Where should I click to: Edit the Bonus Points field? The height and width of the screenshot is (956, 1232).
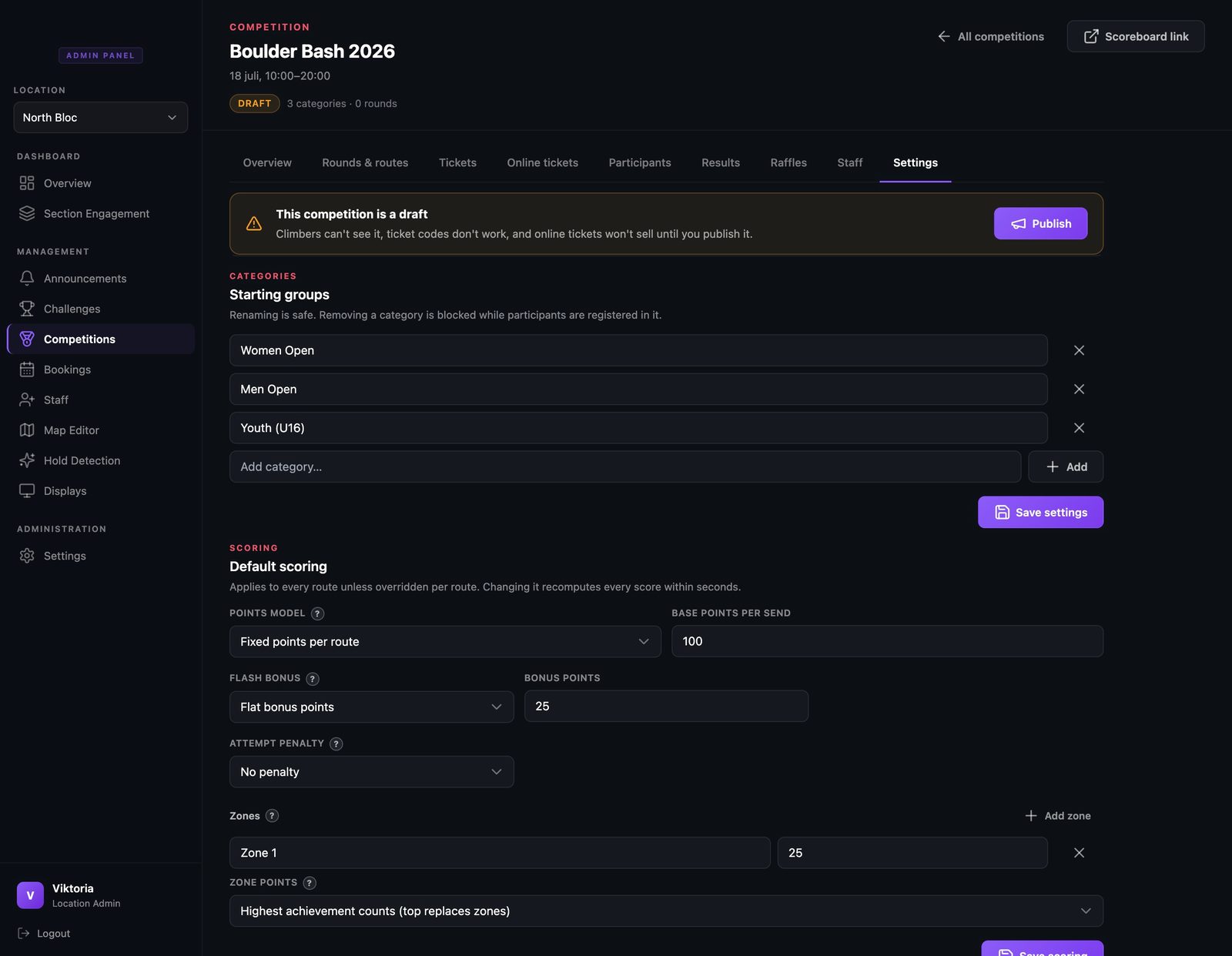point(666,706)
